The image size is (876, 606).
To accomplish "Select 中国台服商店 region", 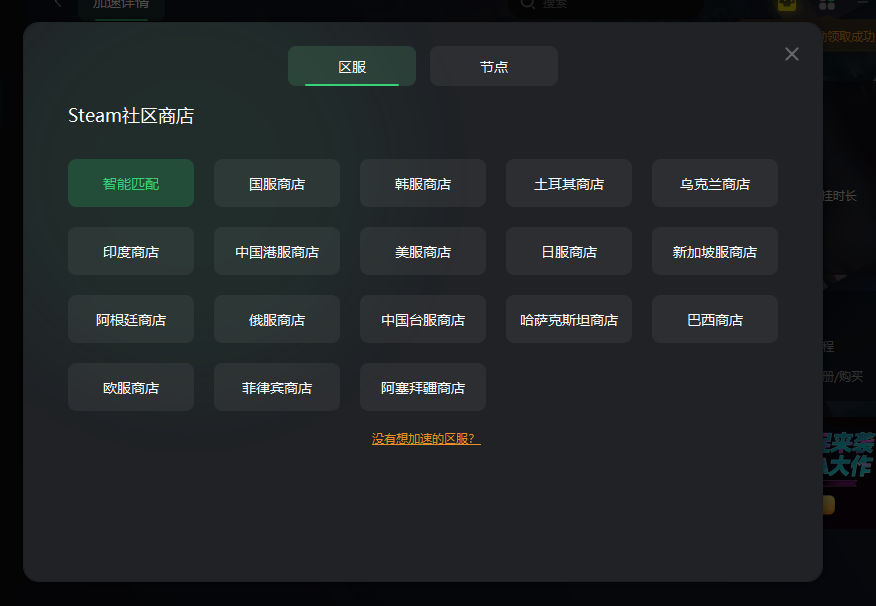I will click(423, 319).
